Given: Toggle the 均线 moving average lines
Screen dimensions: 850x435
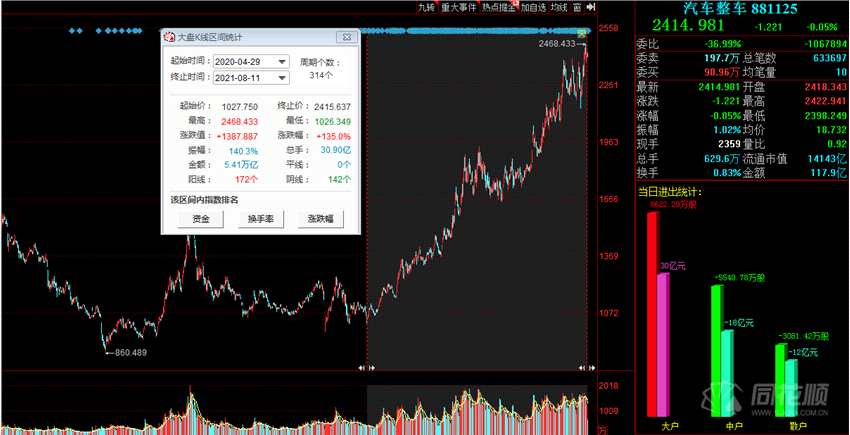Looking at the screenshot, I should click(x=558, y=7).
